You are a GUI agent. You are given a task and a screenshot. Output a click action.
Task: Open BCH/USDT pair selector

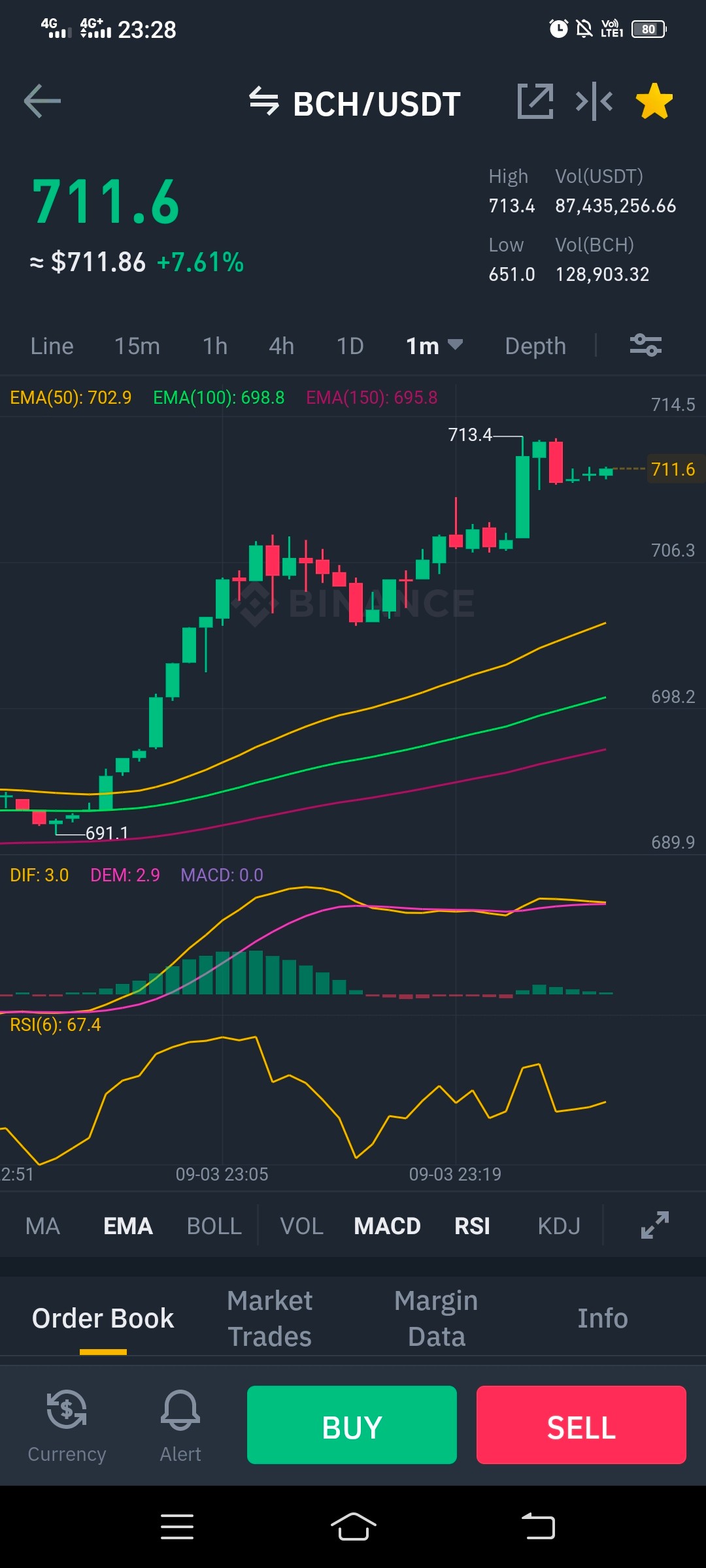coord(377,104)
